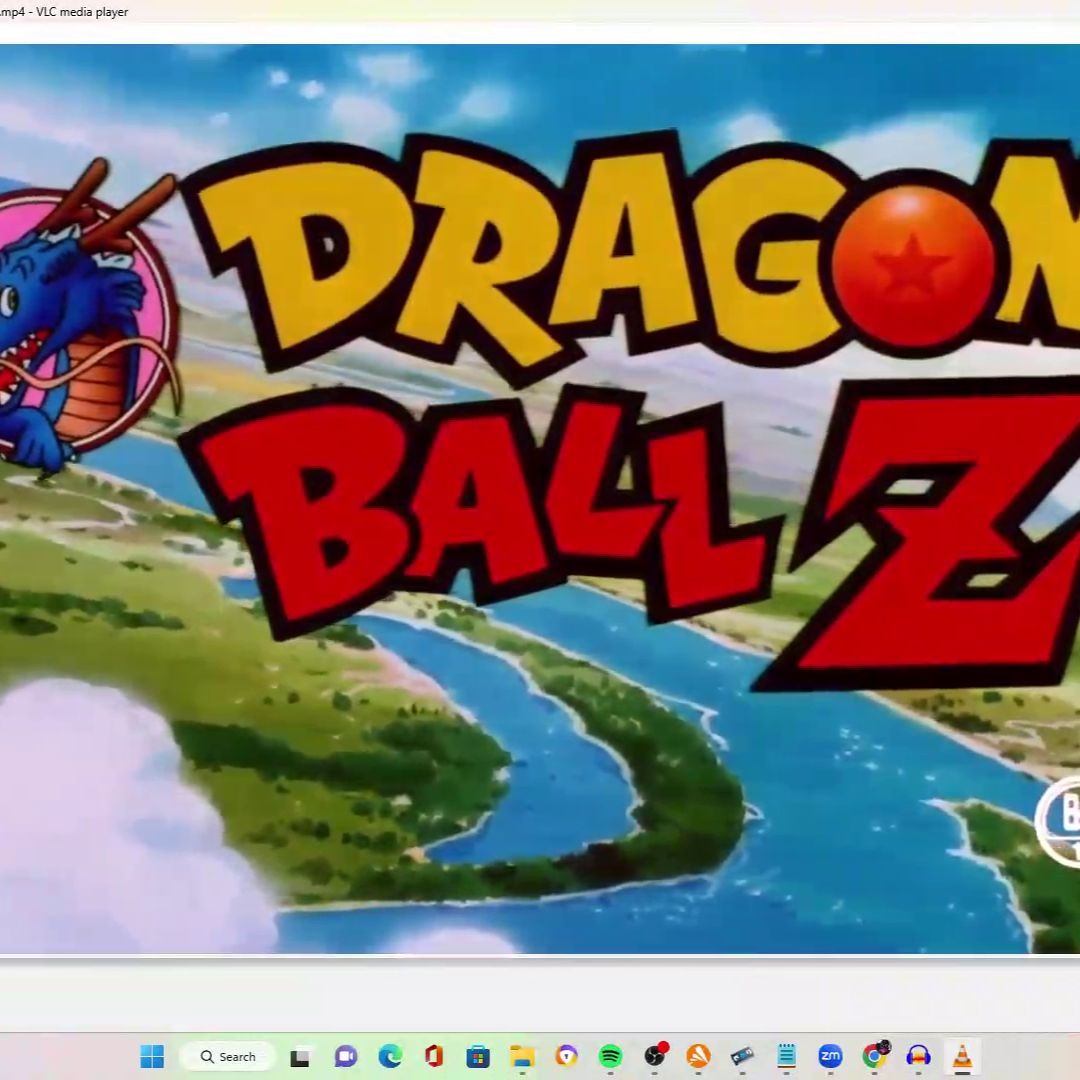Screen dimensions: 1080x1080
Task: Open Task View from the taskbar
Action: [x=300, y=1057]
